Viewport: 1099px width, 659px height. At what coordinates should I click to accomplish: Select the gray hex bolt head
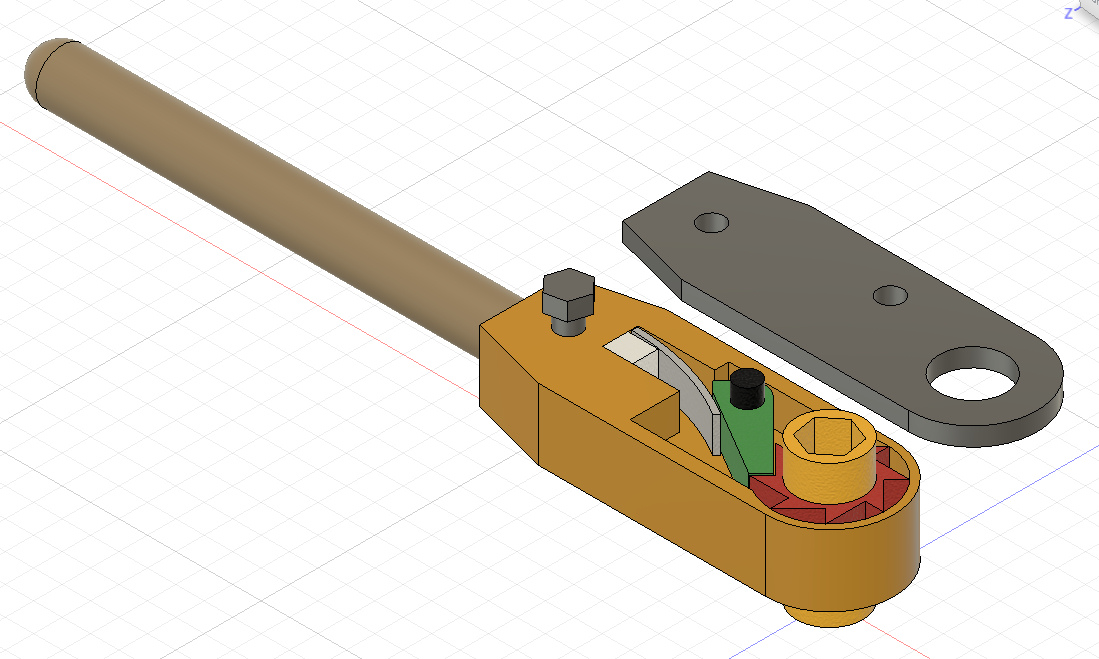(x=568, y=294)
